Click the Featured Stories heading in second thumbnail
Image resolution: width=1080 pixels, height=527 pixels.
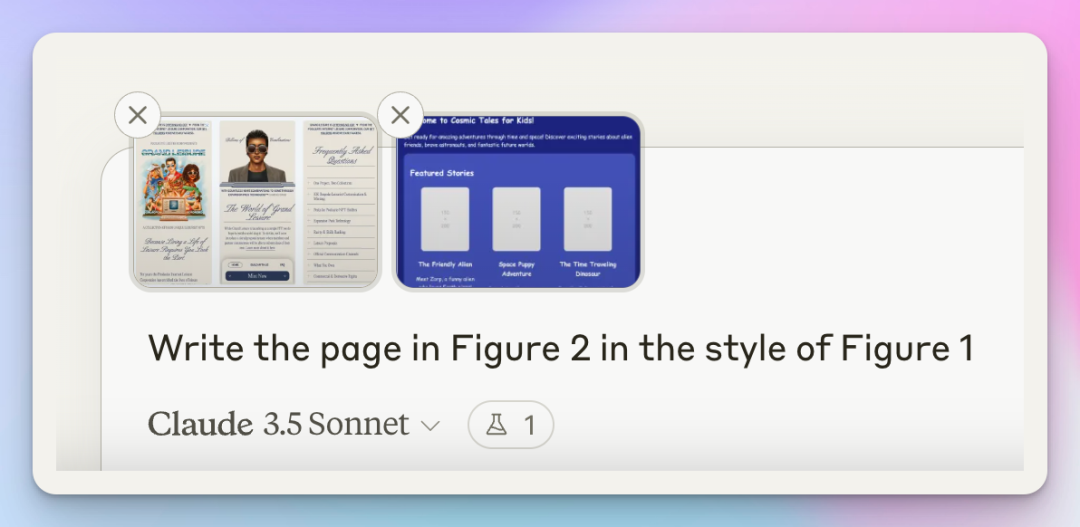[442, 173]
